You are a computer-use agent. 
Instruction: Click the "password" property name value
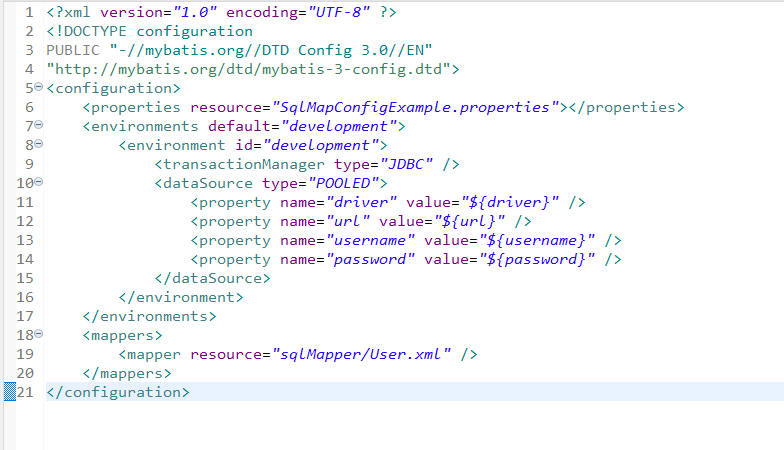tap(370, 259)
